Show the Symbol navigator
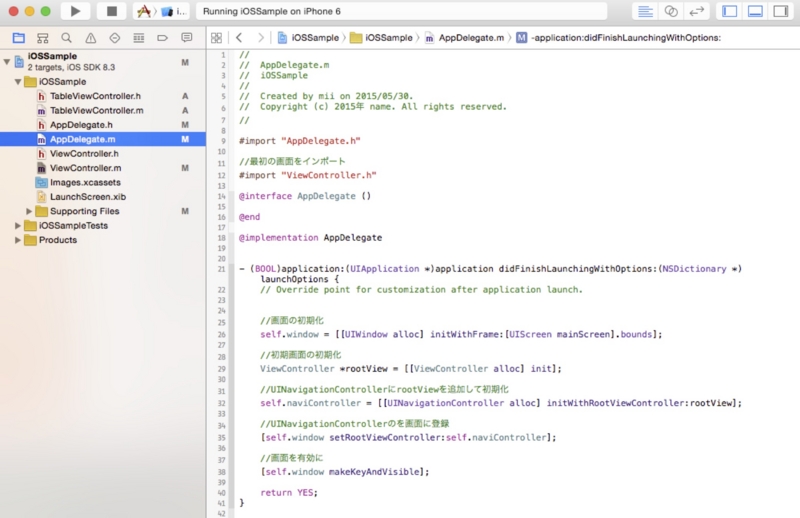The image size is (800, 518). pos(43,38)
